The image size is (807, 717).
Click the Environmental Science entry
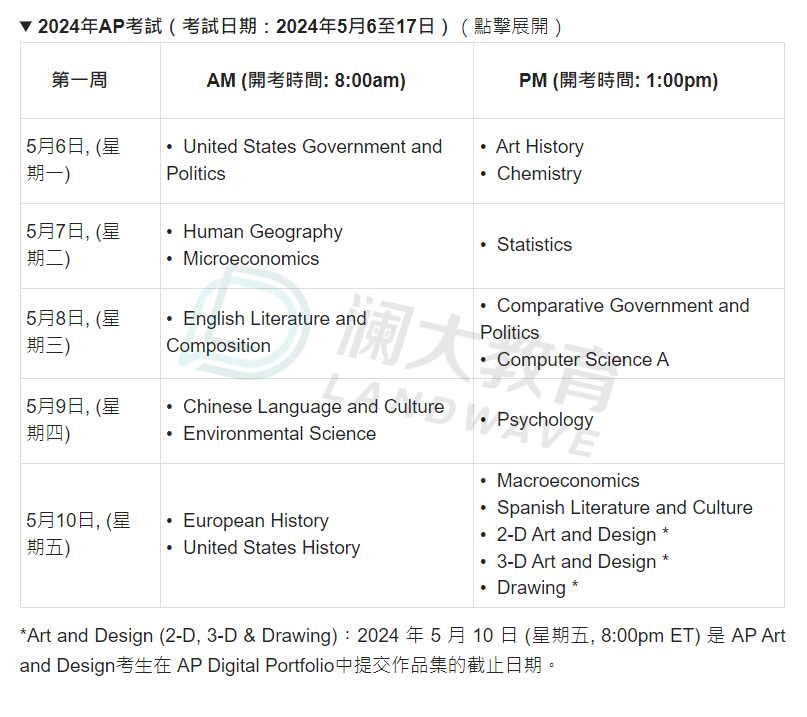click(279, 433)
